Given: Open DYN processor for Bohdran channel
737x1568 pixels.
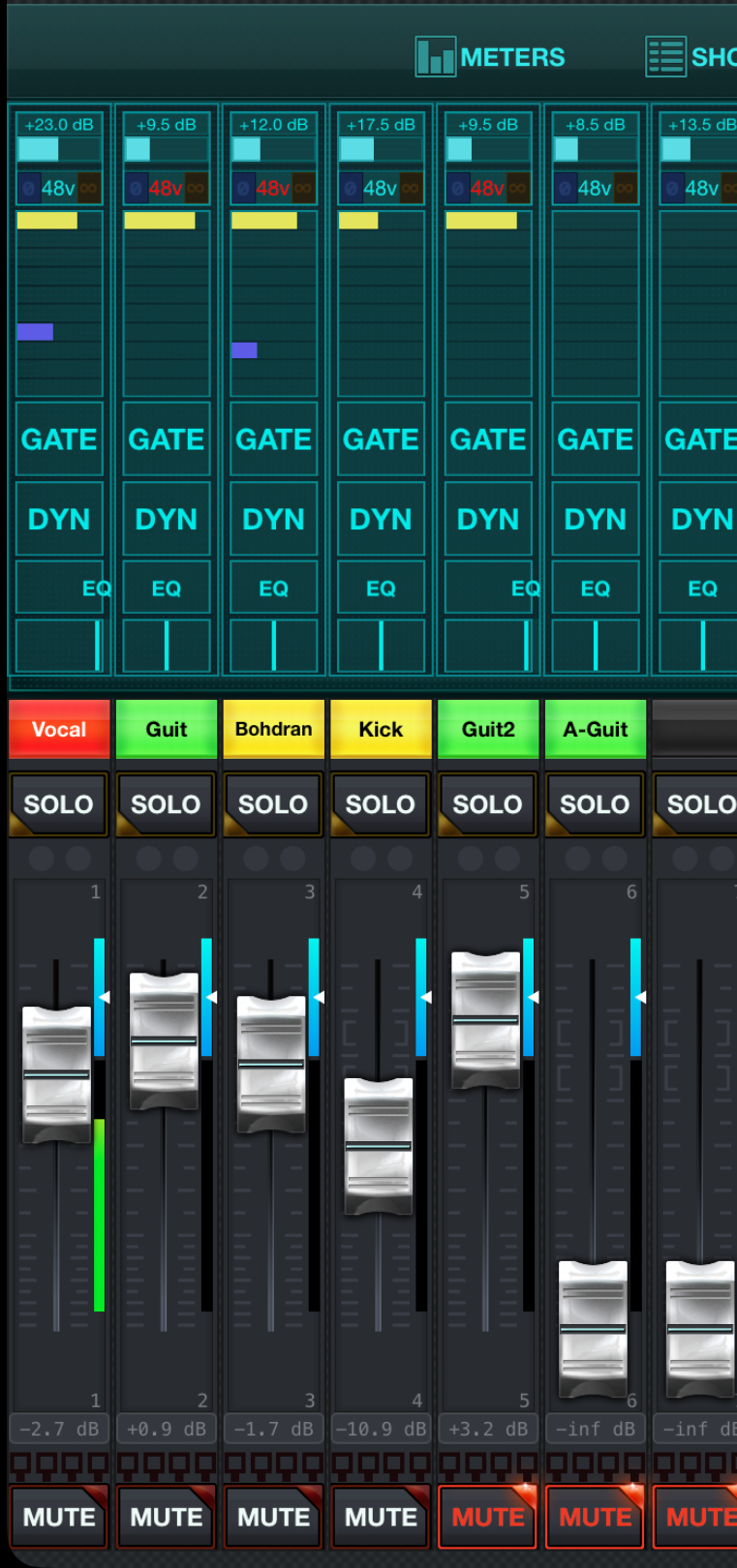Looking at the screenshot, I should point(274,519).
